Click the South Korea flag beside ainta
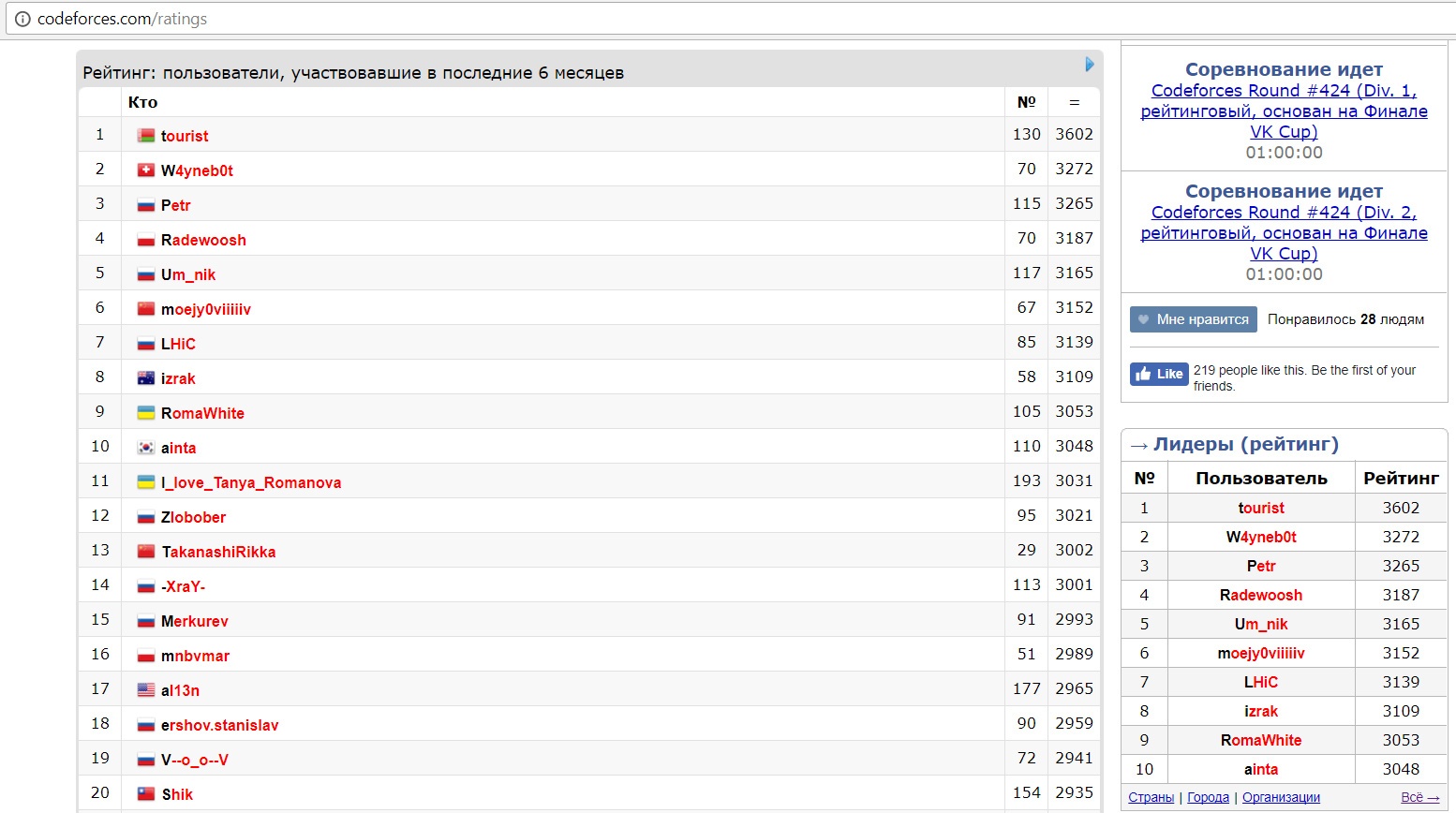This screenshot has height=813, width=1456. [146, 448]
